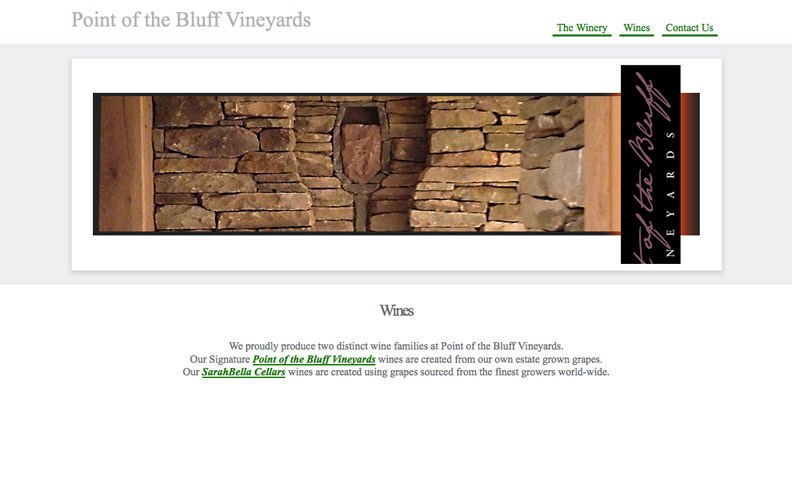Click sentence about two distinct wine families
Screen dimensions: 792x504
[x=396, y=346]
